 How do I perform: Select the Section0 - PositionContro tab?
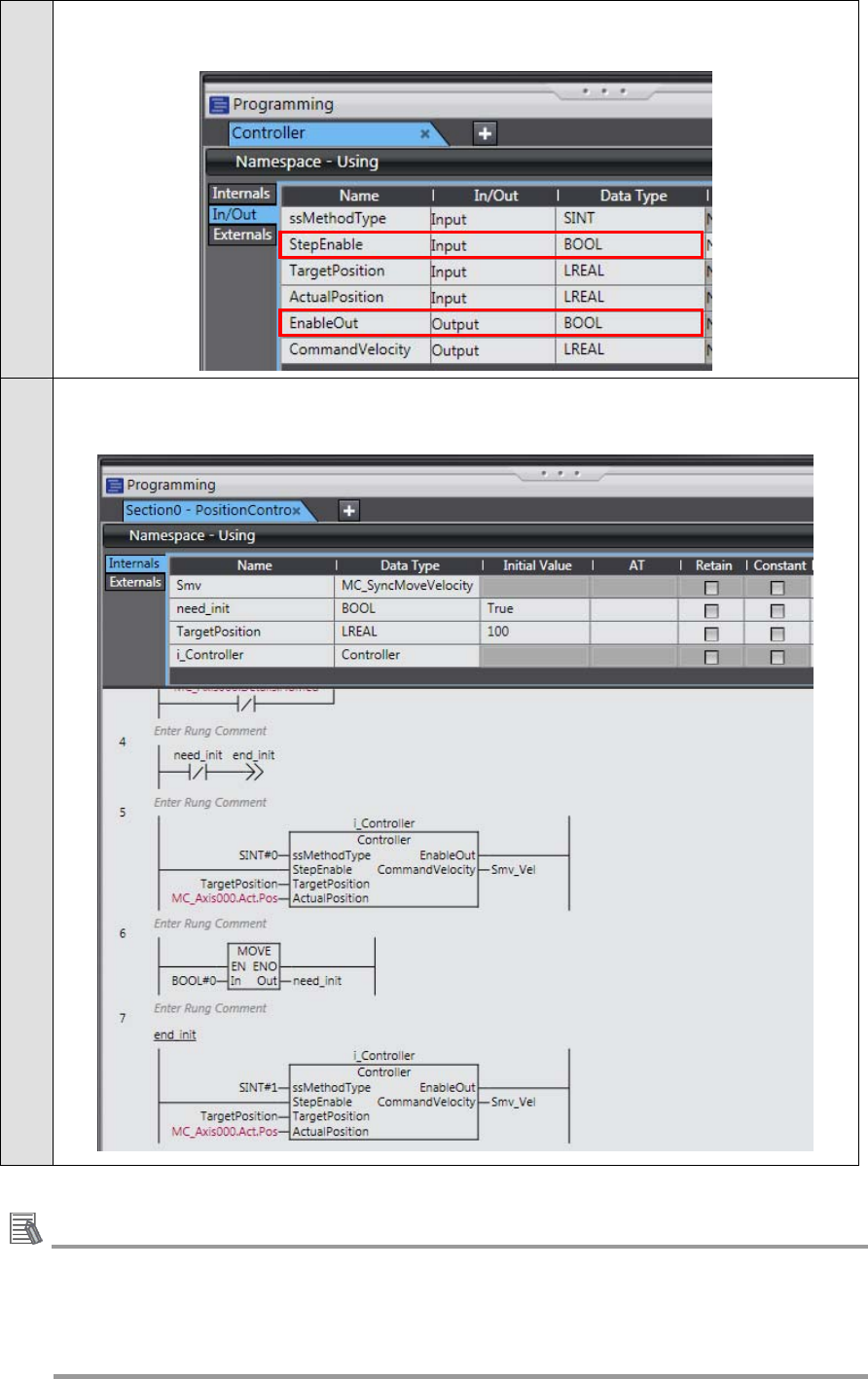click(207, 510)
